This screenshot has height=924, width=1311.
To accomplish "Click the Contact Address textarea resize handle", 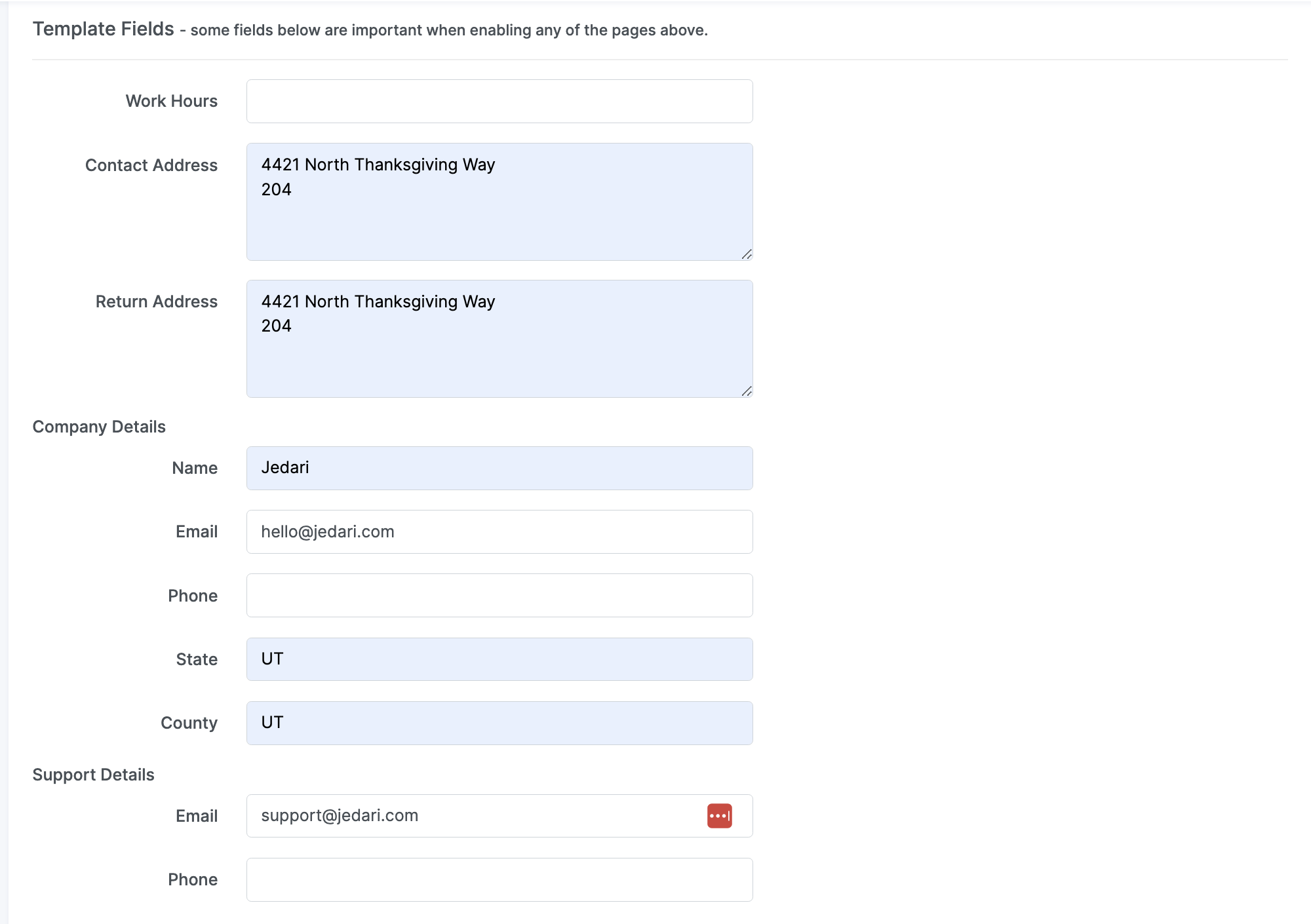I will pyautogui.click(x=747, y=254).
